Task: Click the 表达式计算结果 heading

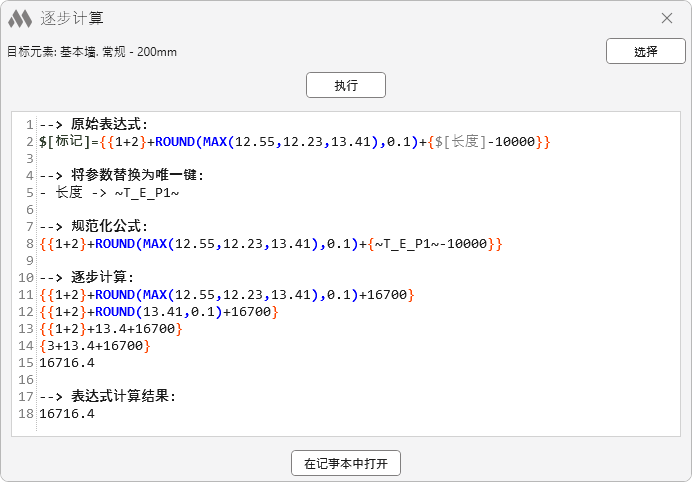Action: tap(108, 397)
